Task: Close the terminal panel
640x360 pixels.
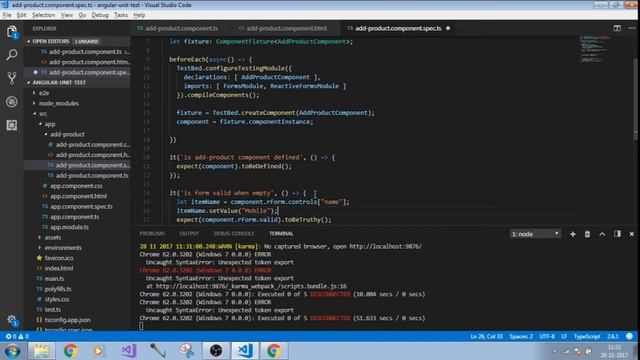Action: pyautogui.click(x=631, y=234)
